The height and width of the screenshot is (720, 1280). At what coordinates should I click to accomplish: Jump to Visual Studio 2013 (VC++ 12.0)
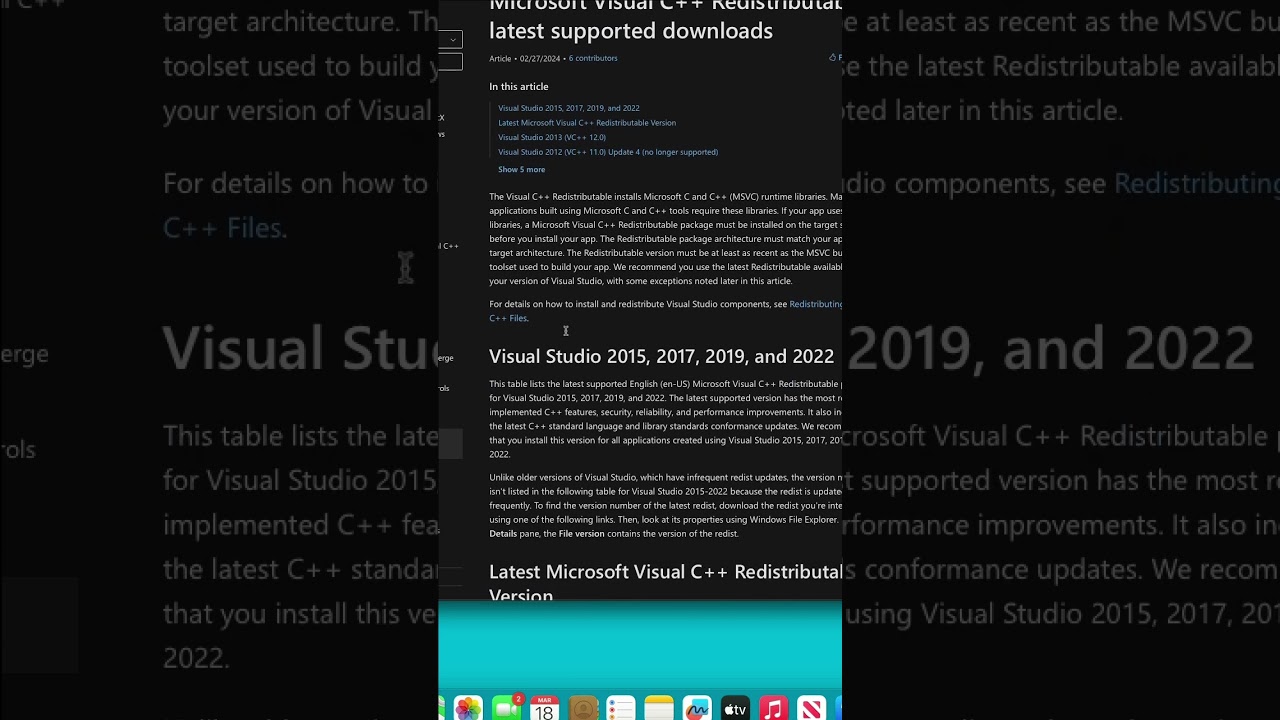click(x=552, y=137)
